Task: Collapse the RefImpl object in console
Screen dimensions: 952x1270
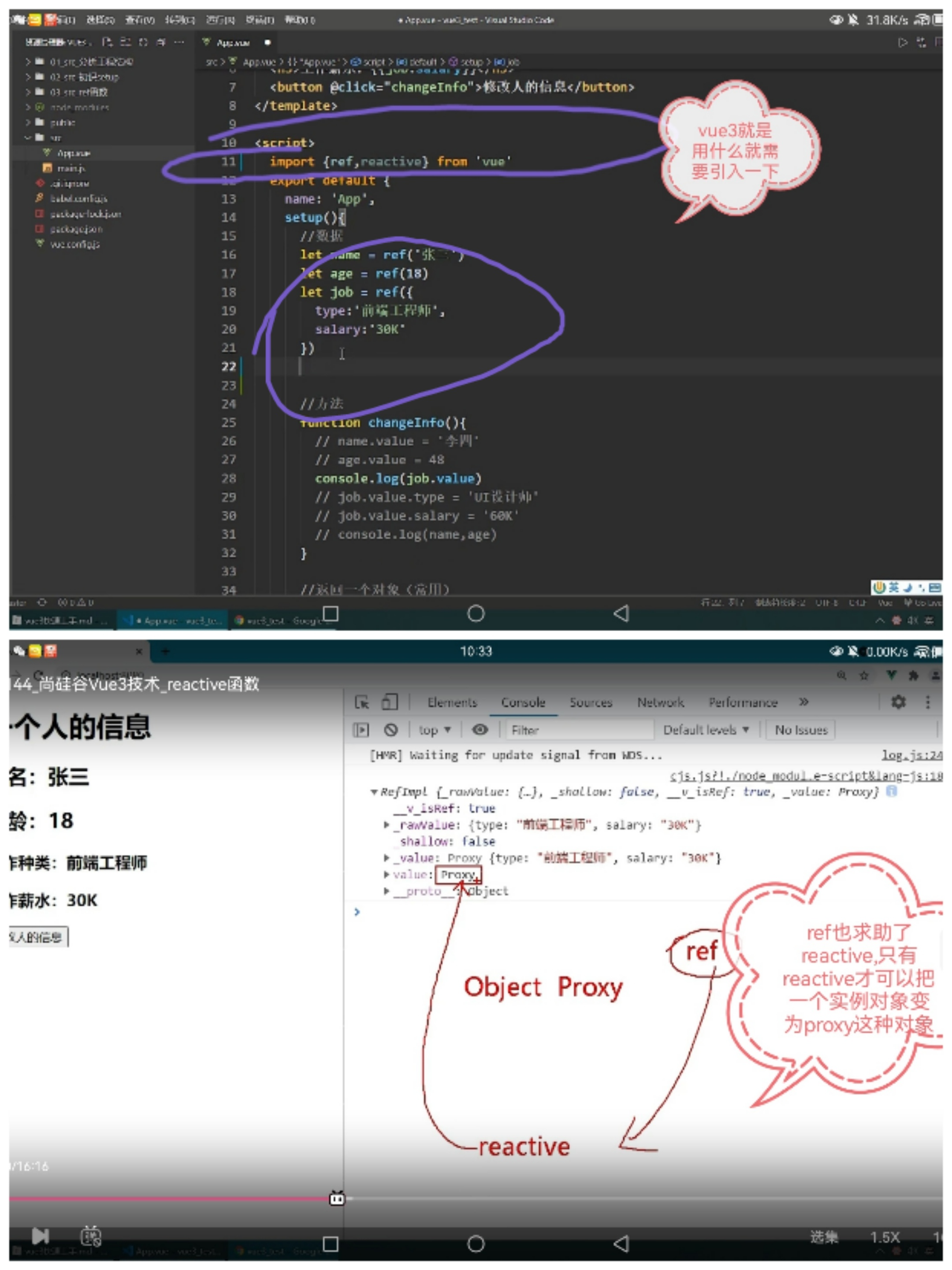Action: click(374, 792)
